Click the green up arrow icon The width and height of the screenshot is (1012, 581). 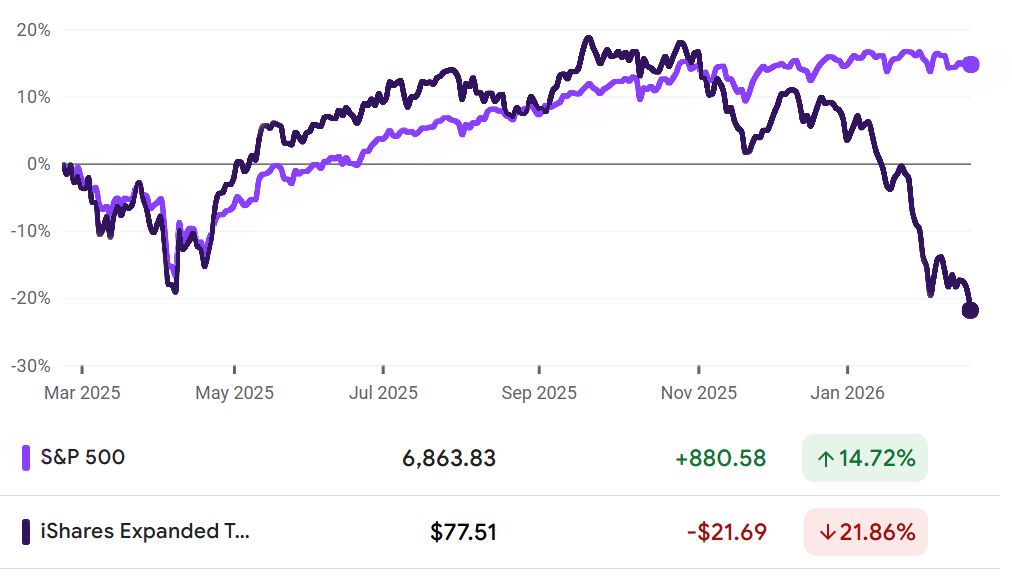(826, 459)
